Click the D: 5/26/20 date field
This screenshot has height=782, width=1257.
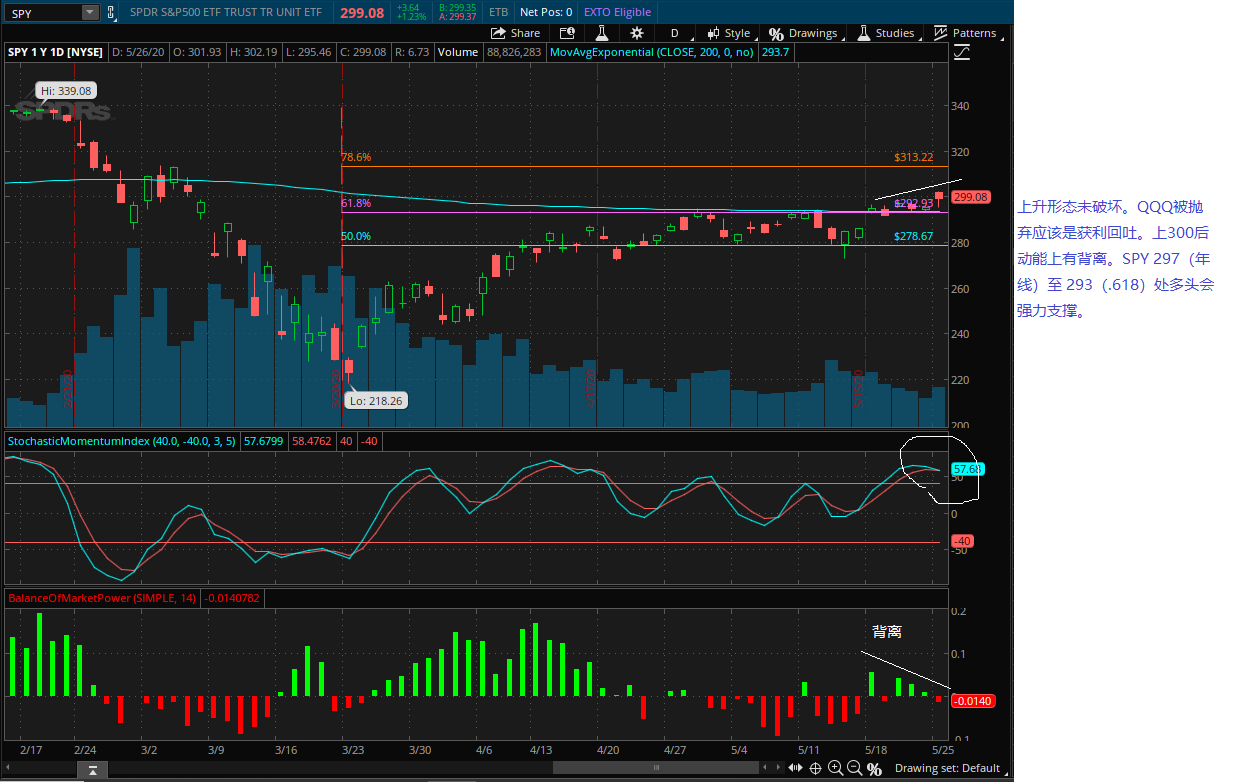click(138, 52)
